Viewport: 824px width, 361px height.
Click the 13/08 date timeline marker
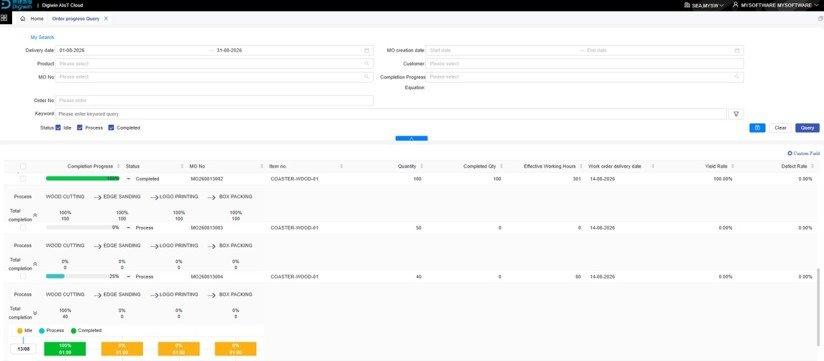[x=23, y=349]
